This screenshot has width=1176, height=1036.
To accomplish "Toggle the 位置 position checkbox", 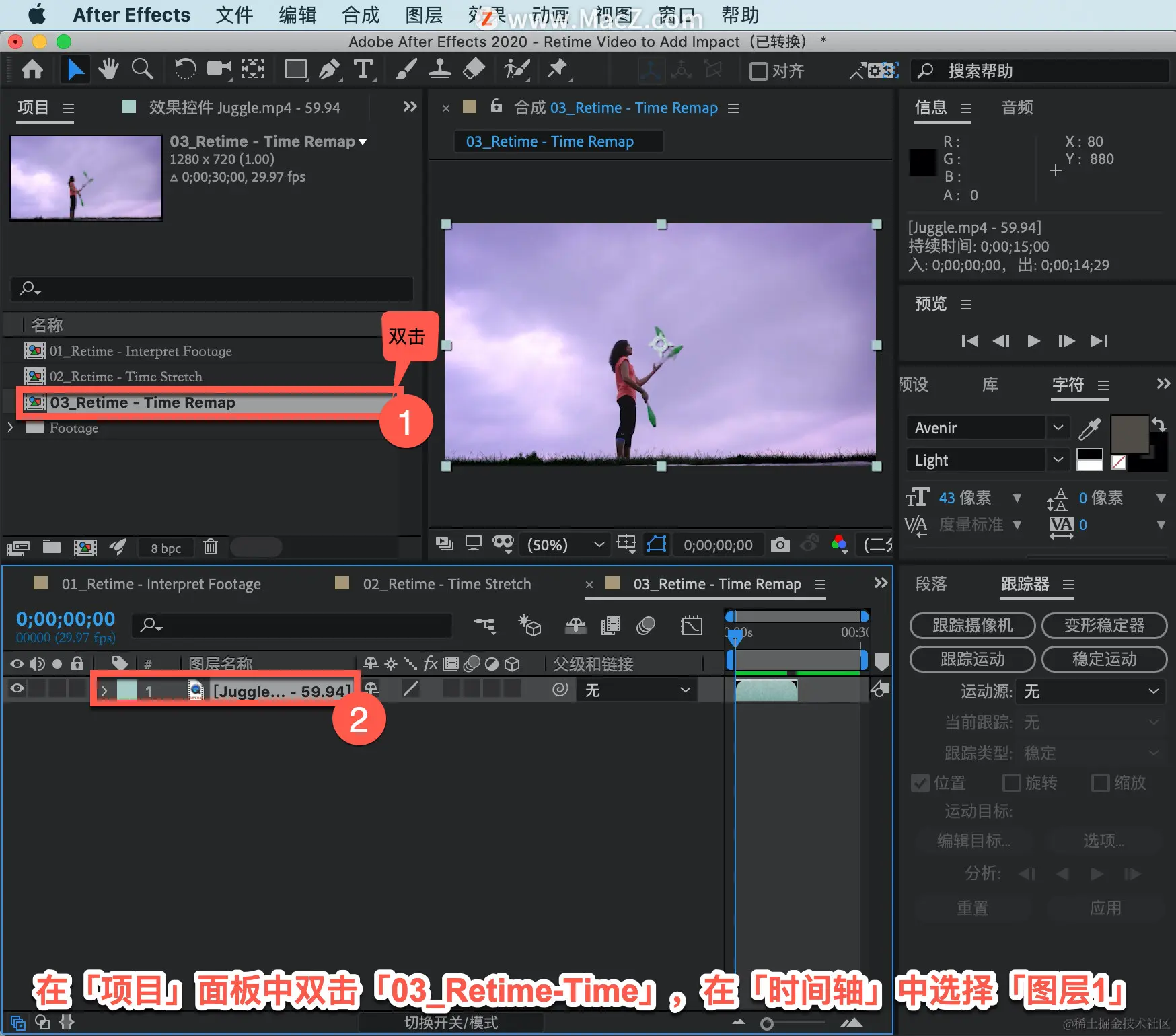I will coord(920,782).
